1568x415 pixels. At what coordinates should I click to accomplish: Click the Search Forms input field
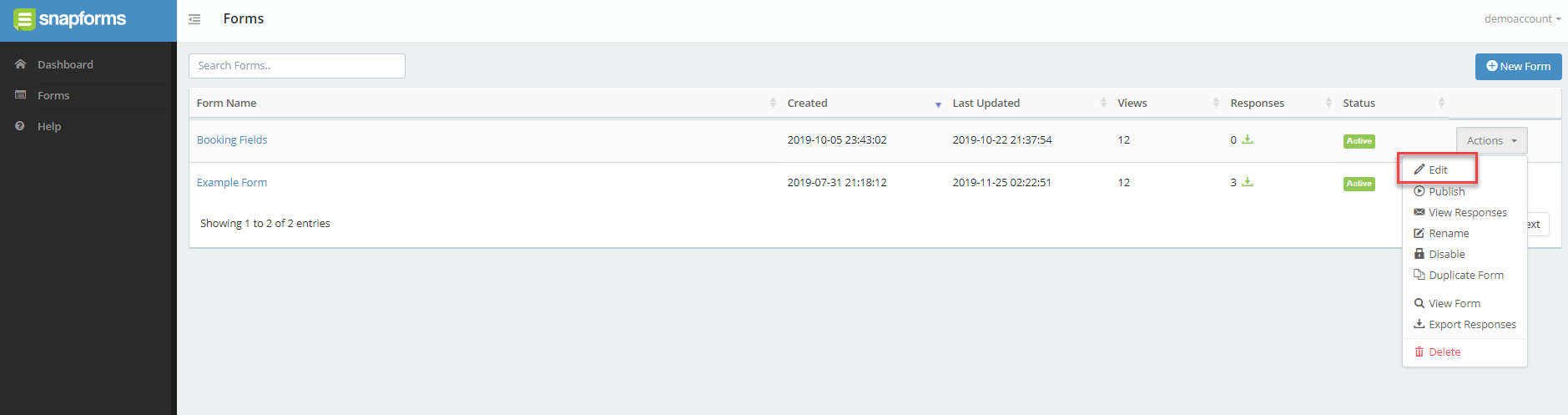click(297, 66)
